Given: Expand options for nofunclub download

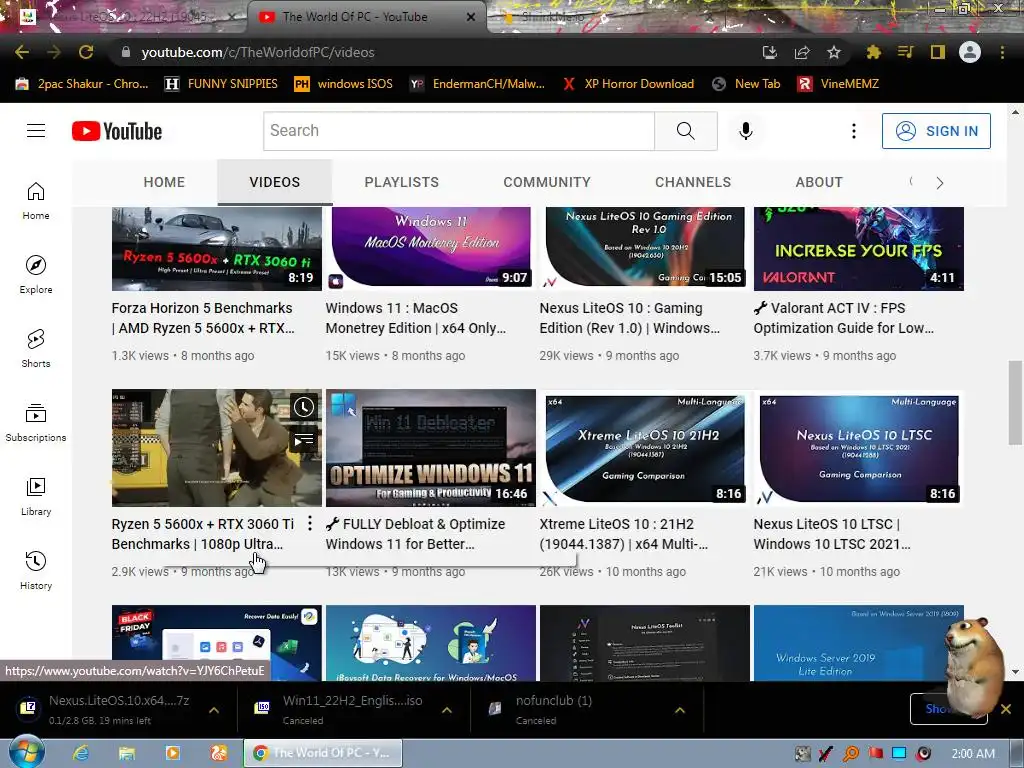Looking at the screenshot, I should point(680,710).
